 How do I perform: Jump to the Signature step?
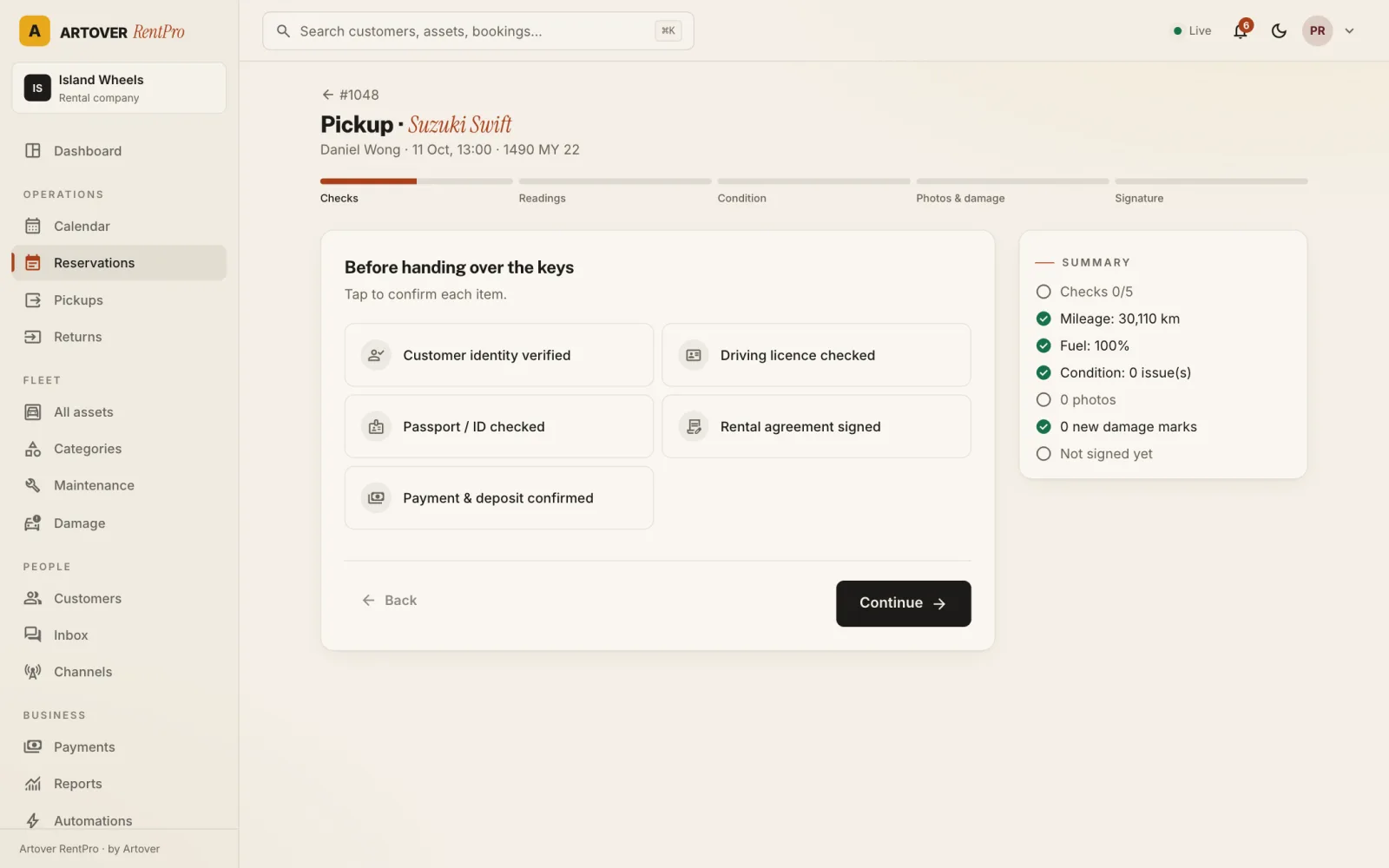click(1211, 191)
